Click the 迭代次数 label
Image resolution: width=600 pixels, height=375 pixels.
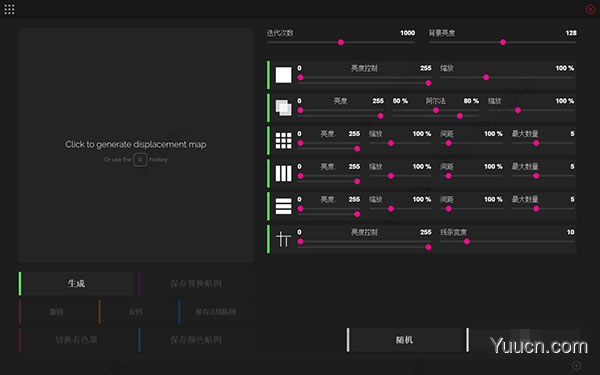click(280, 33)
